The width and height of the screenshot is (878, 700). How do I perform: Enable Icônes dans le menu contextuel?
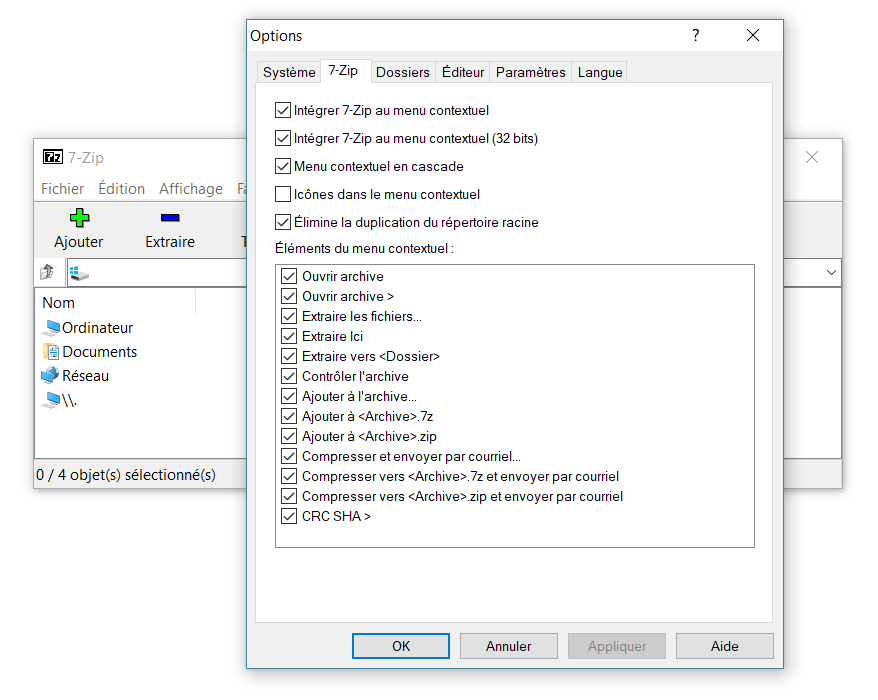click(283, 194)
